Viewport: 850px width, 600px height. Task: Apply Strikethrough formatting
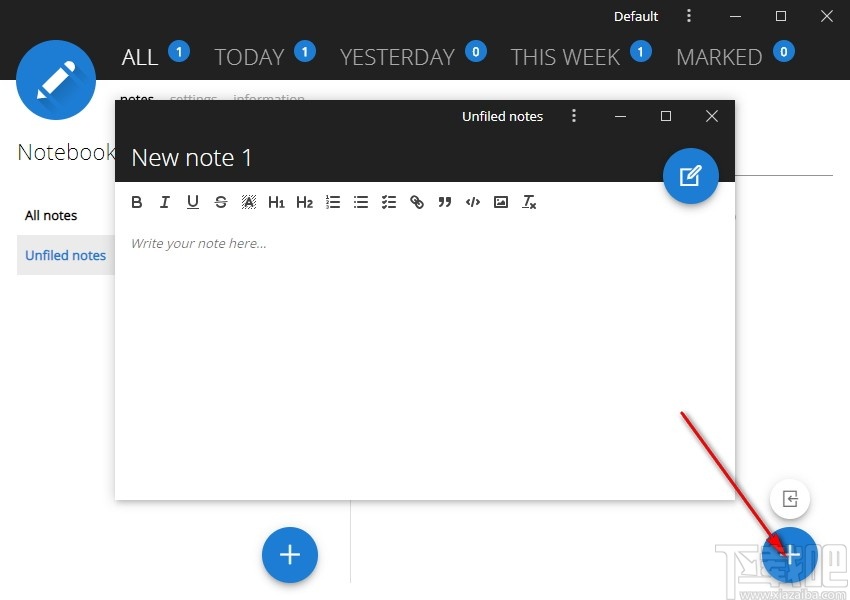221,202
